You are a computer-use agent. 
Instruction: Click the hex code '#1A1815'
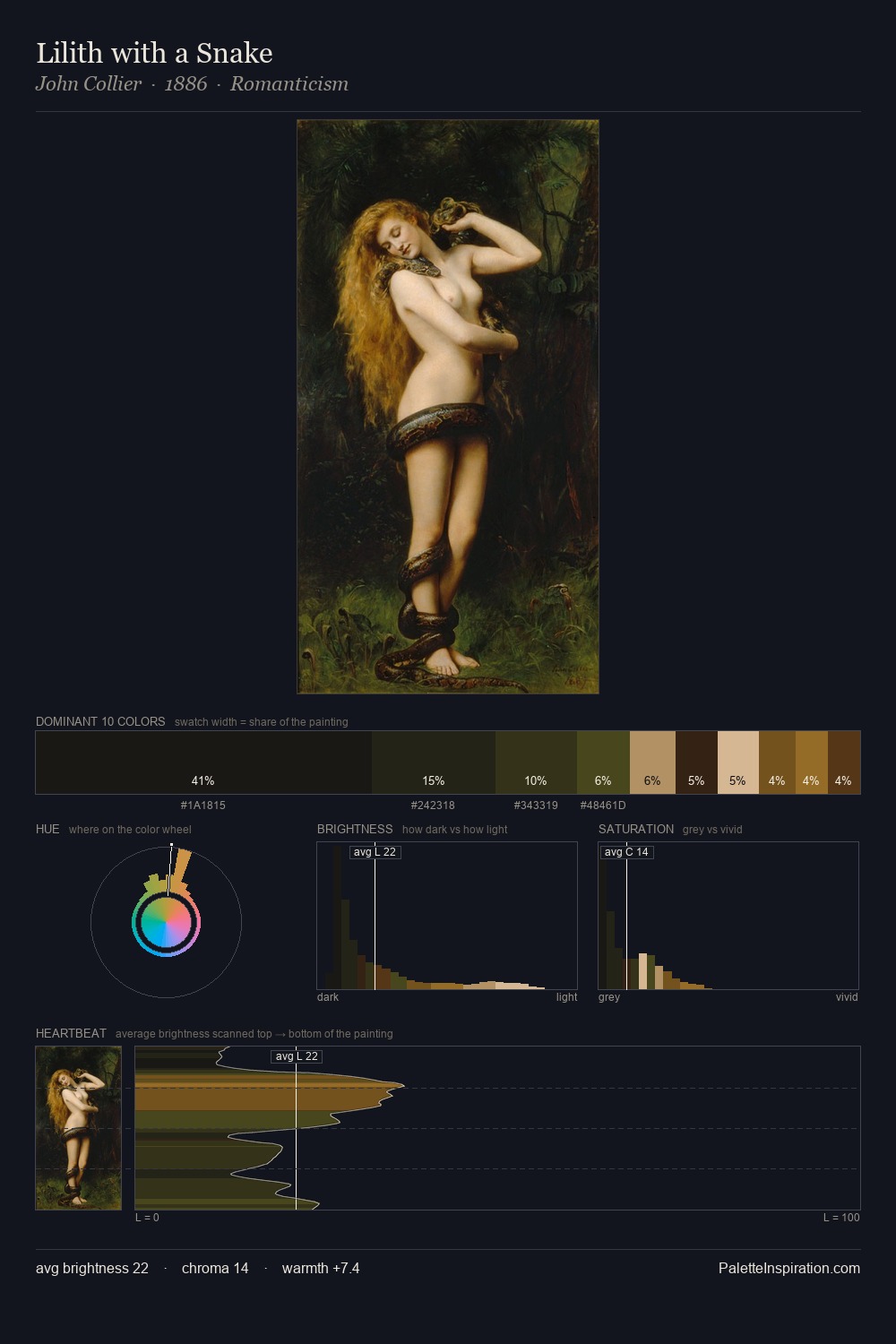pos(203,806)
